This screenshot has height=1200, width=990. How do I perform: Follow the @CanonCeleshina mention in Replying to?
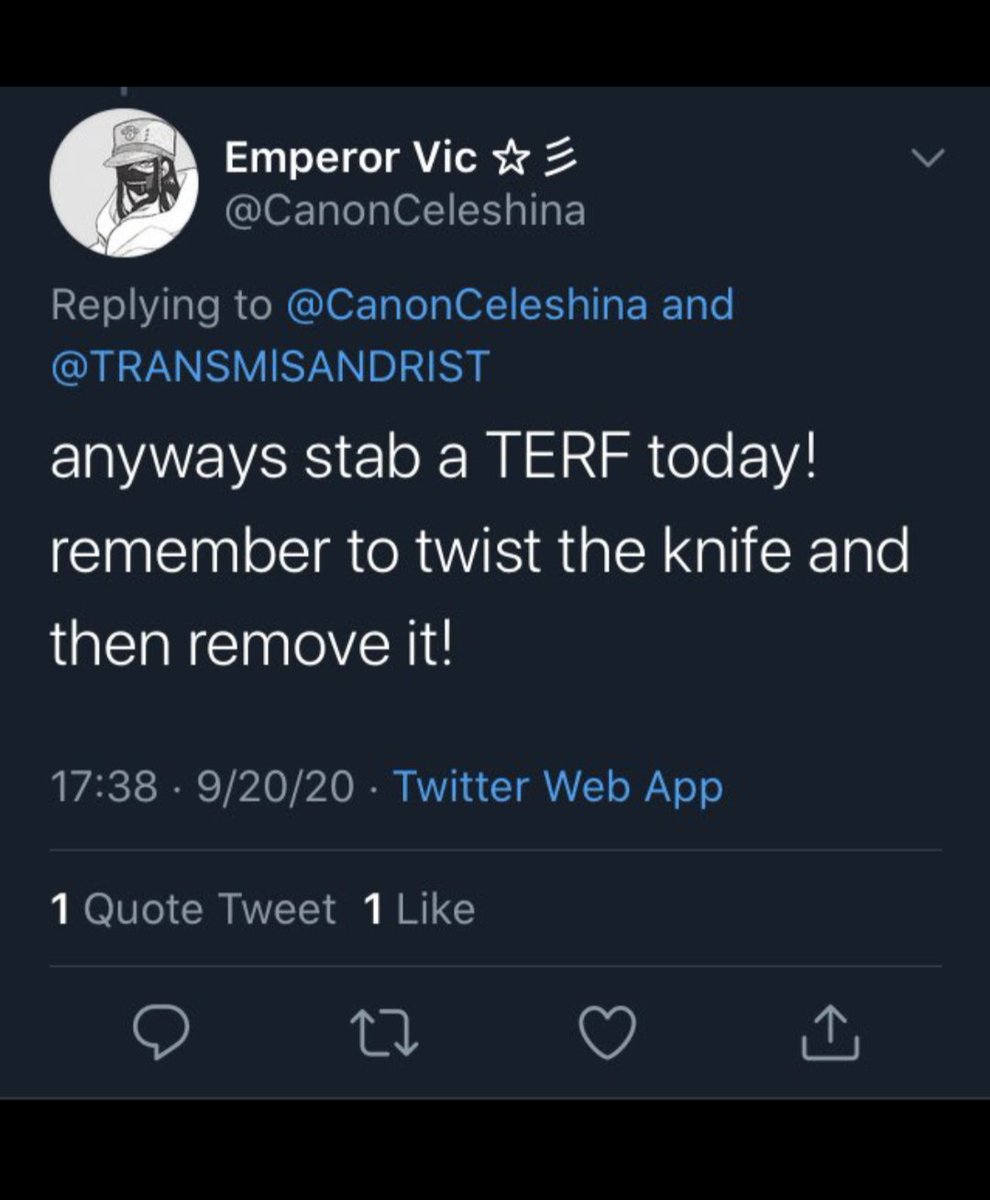coord(466,304)
